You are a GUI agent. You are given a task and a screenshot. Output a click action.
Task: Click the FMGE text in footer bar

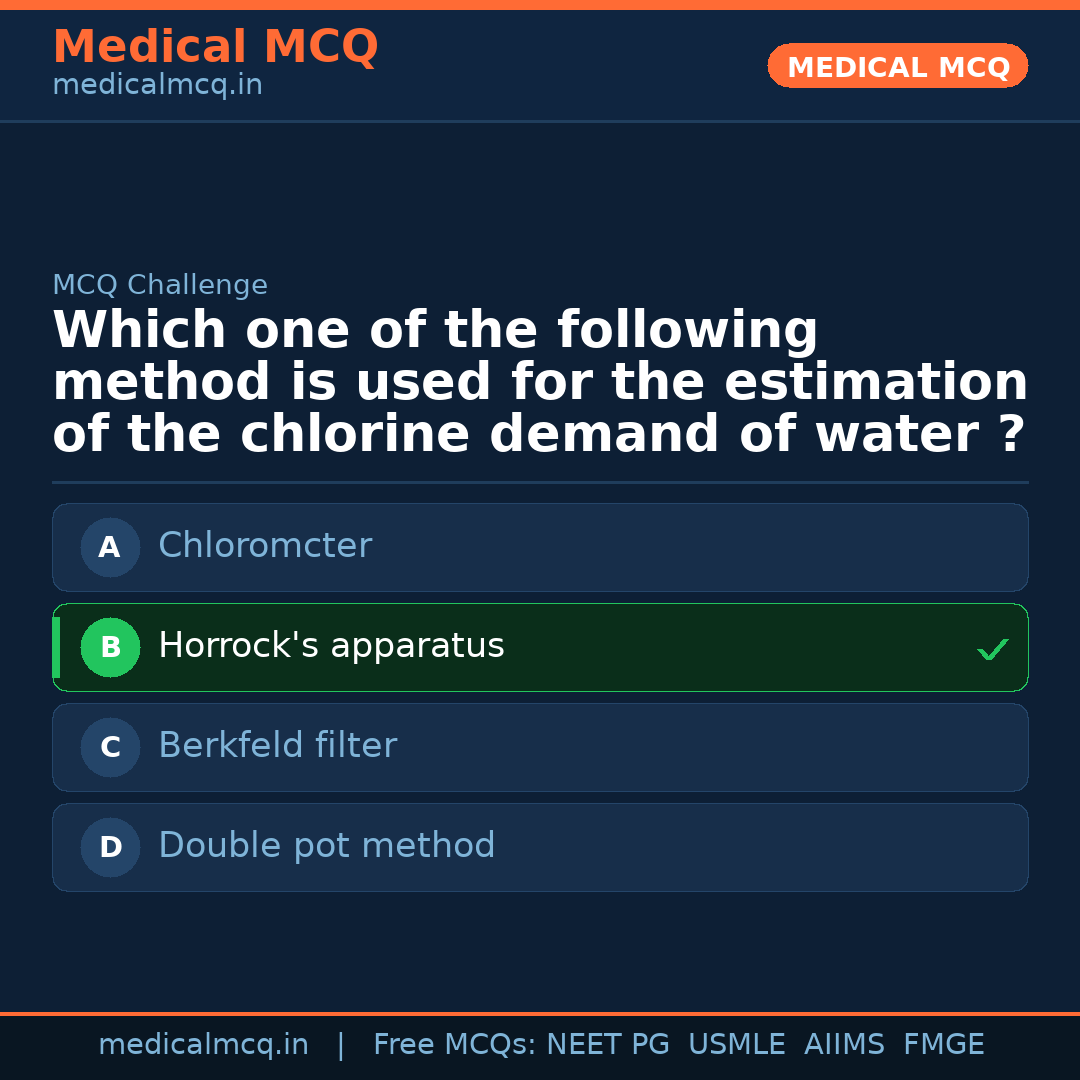(943, 1044)
